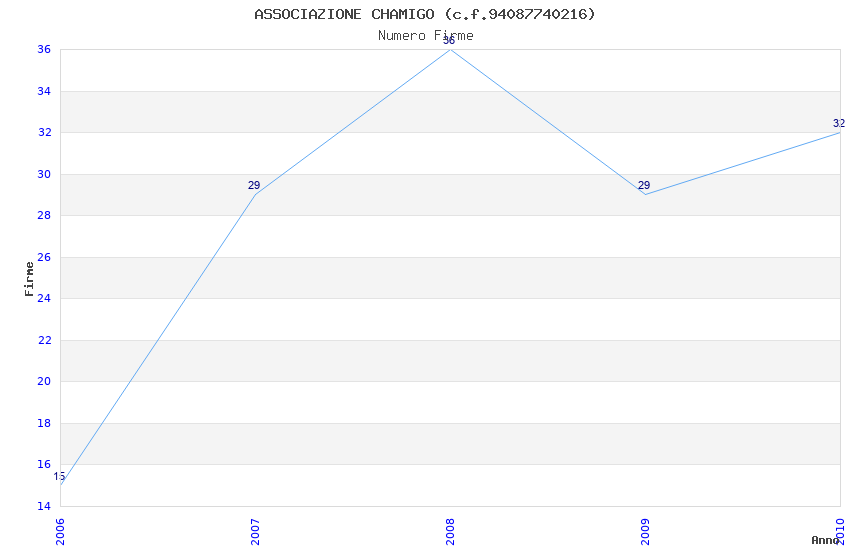This screenshot has height=550, width=850.
Task: Click the y-axis tick value 32
Action: coord(44,132)
